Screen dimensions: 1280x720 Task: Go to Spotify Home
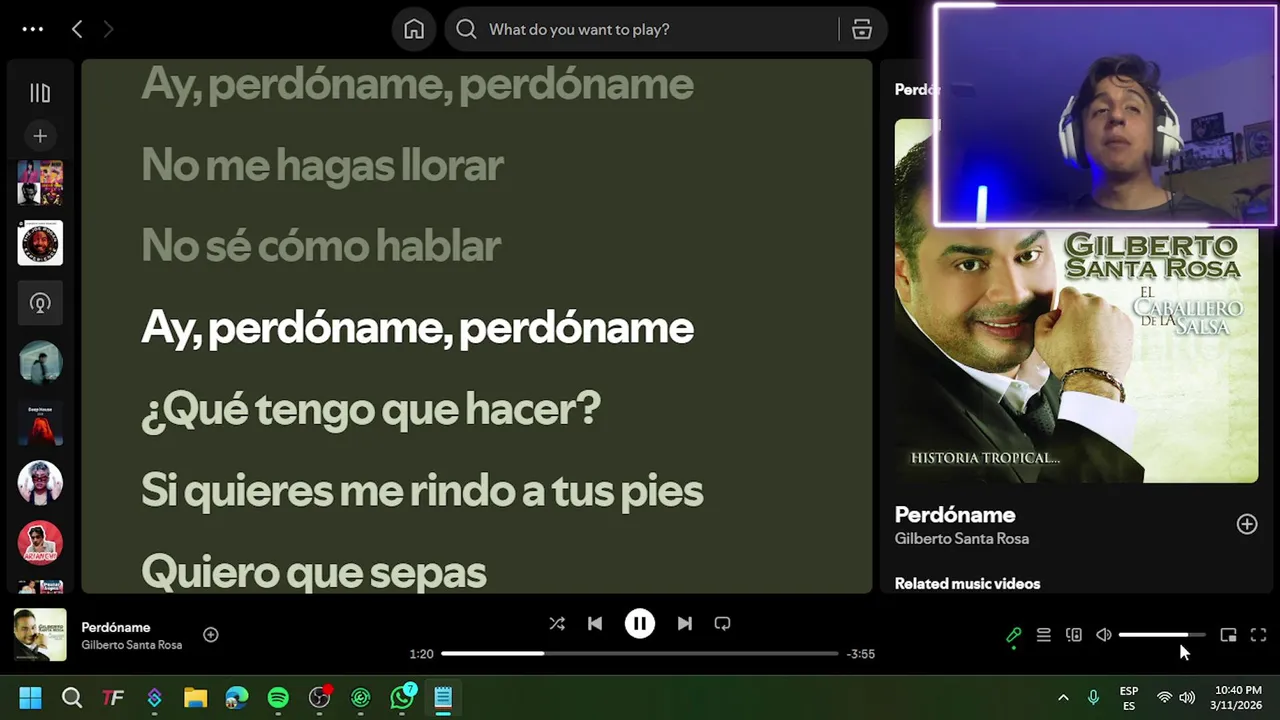coord(414,29)
